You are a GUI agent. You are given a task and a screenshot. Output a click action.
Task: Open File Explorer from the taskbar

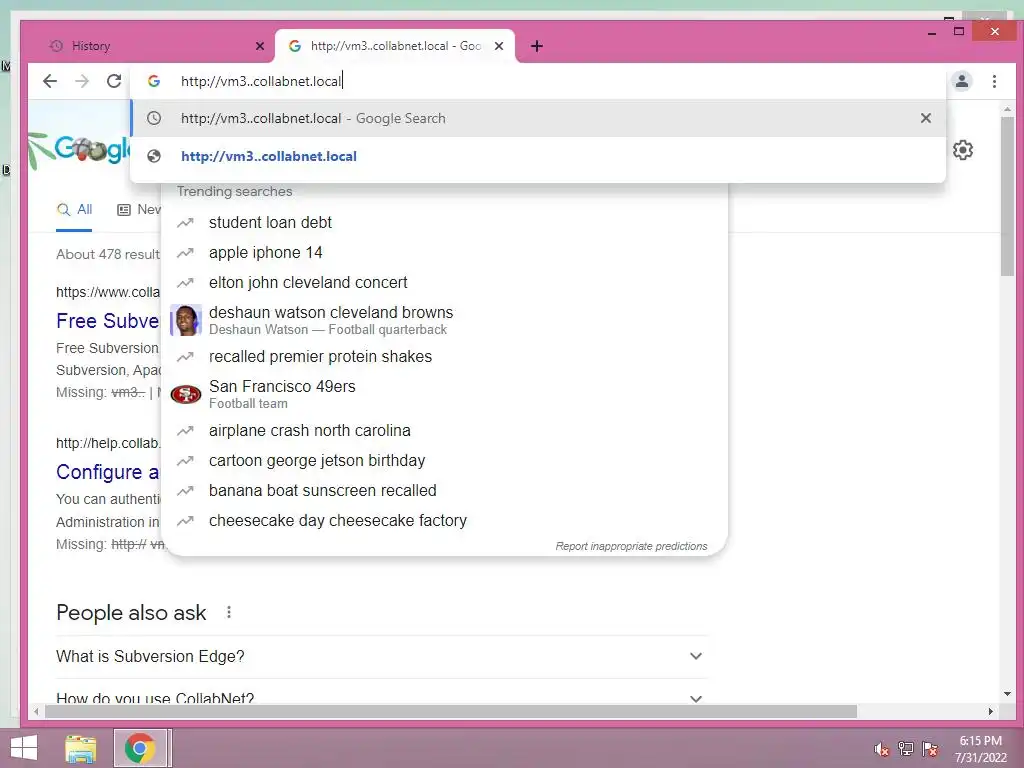pyautogui.click(x=81, y=748)
